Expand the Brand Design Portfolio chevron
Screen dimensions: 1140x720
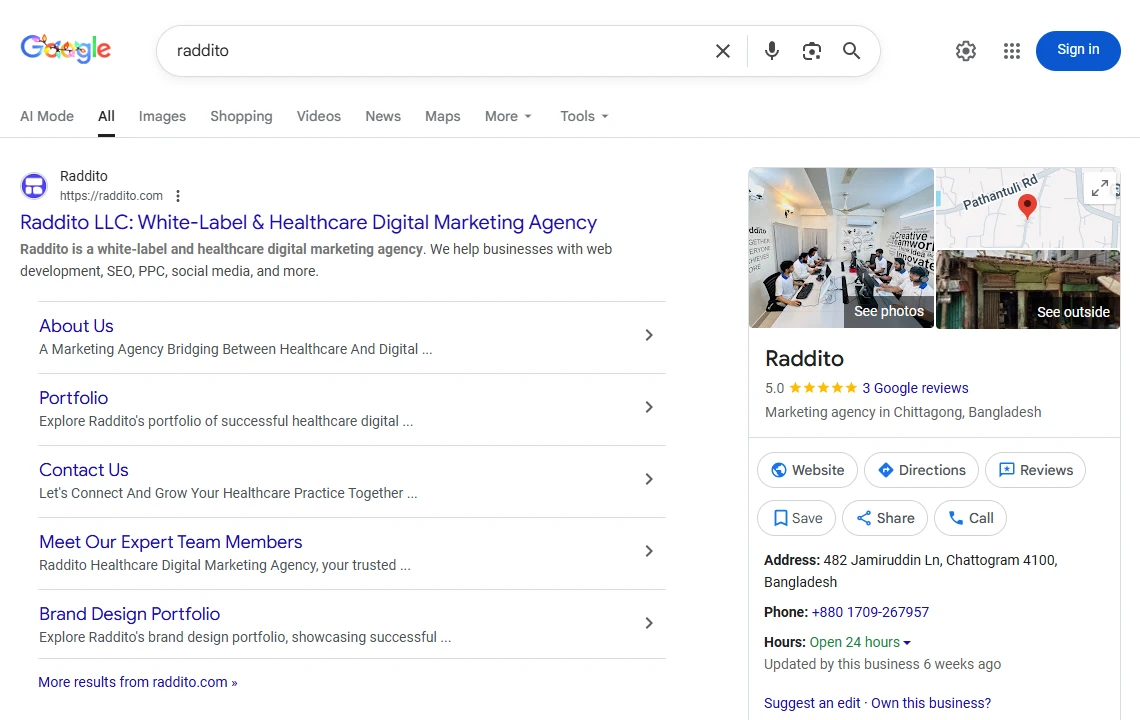pyautogui.click(x=649, y=623)
